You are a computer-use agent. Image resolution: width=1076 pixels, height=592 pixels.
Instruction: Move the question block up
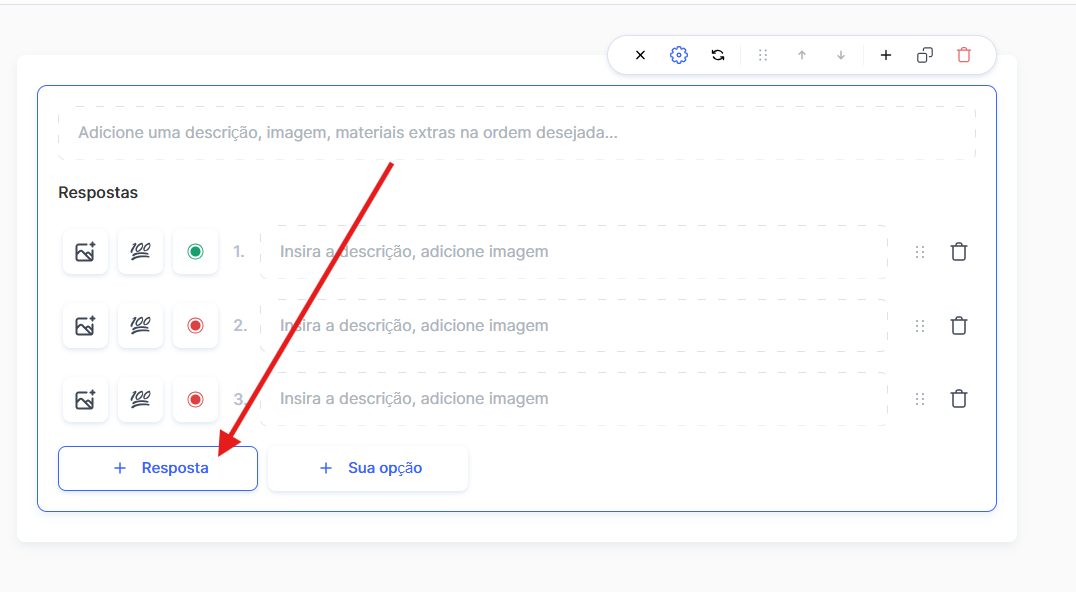click(x=801, y=55)
